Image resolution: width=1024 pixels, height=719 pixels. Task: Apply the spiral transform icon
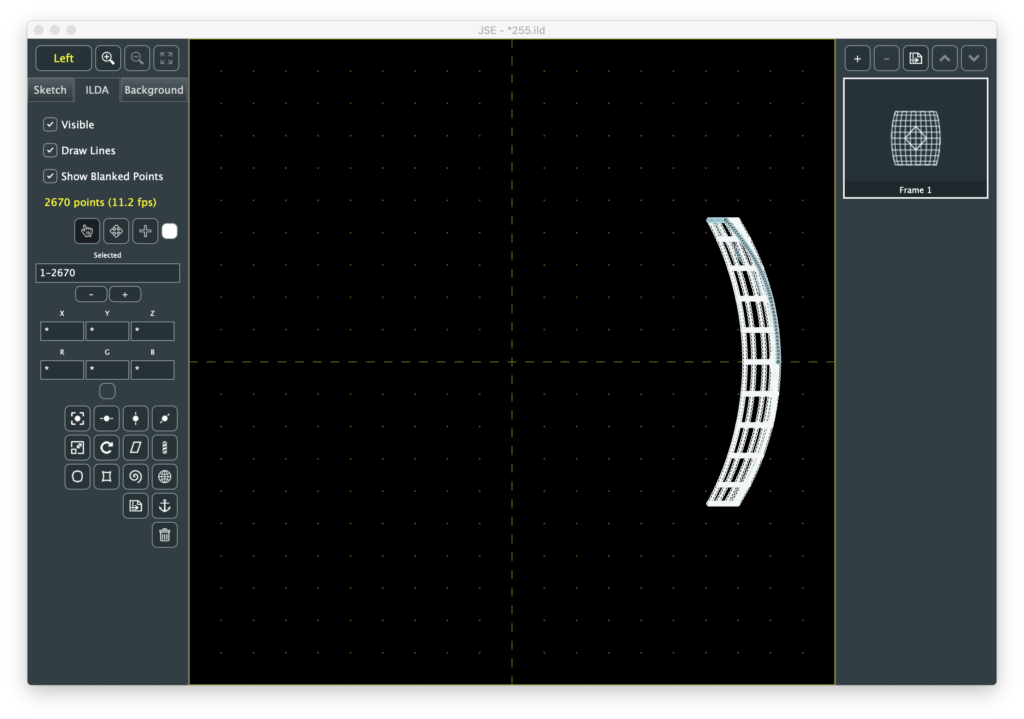click(x=136, y=477)
